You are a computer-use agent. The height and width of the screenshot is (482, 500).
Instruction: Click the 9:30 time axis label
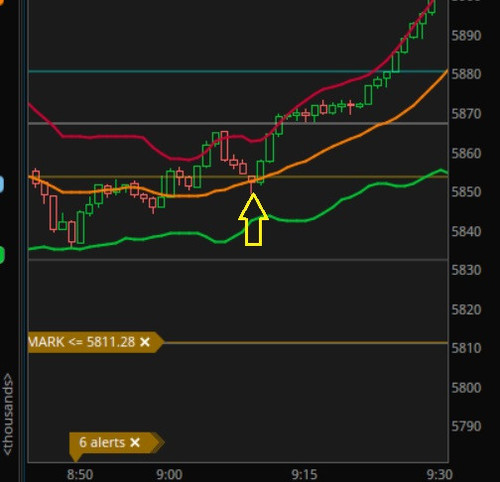440,474
